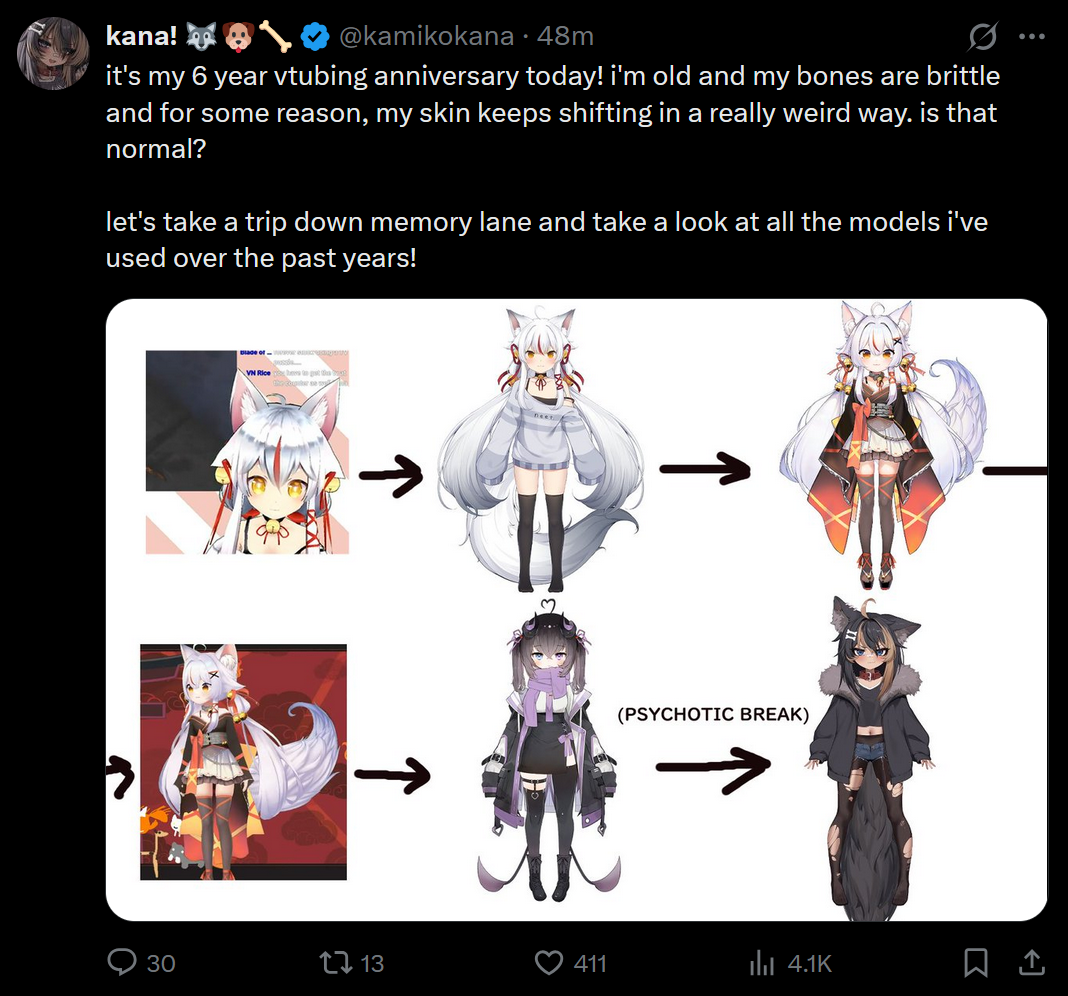Click the 411 likes count

point(590,963)
